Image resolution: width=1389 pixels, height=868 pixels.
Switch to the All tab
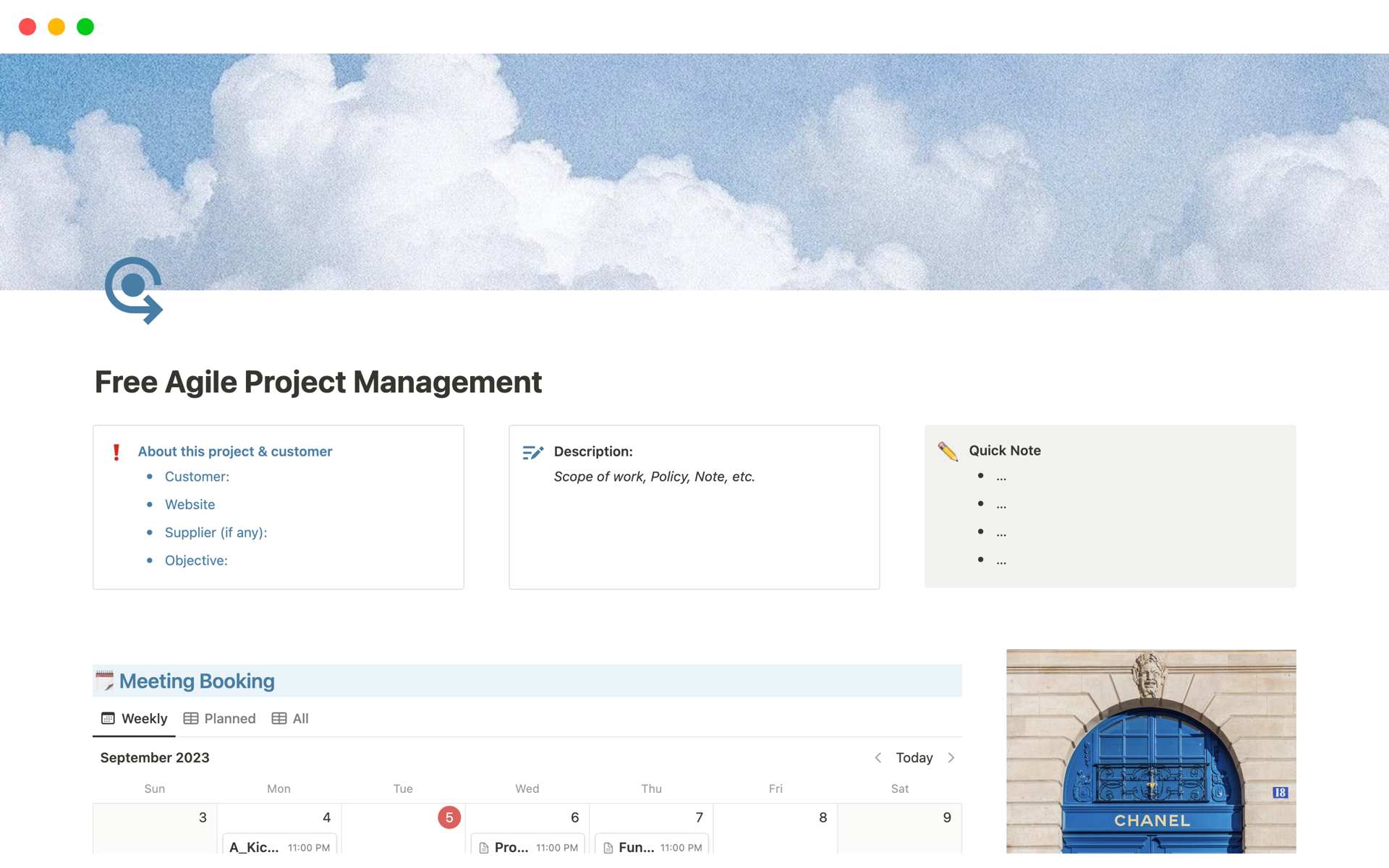click(x=300, y=718)
